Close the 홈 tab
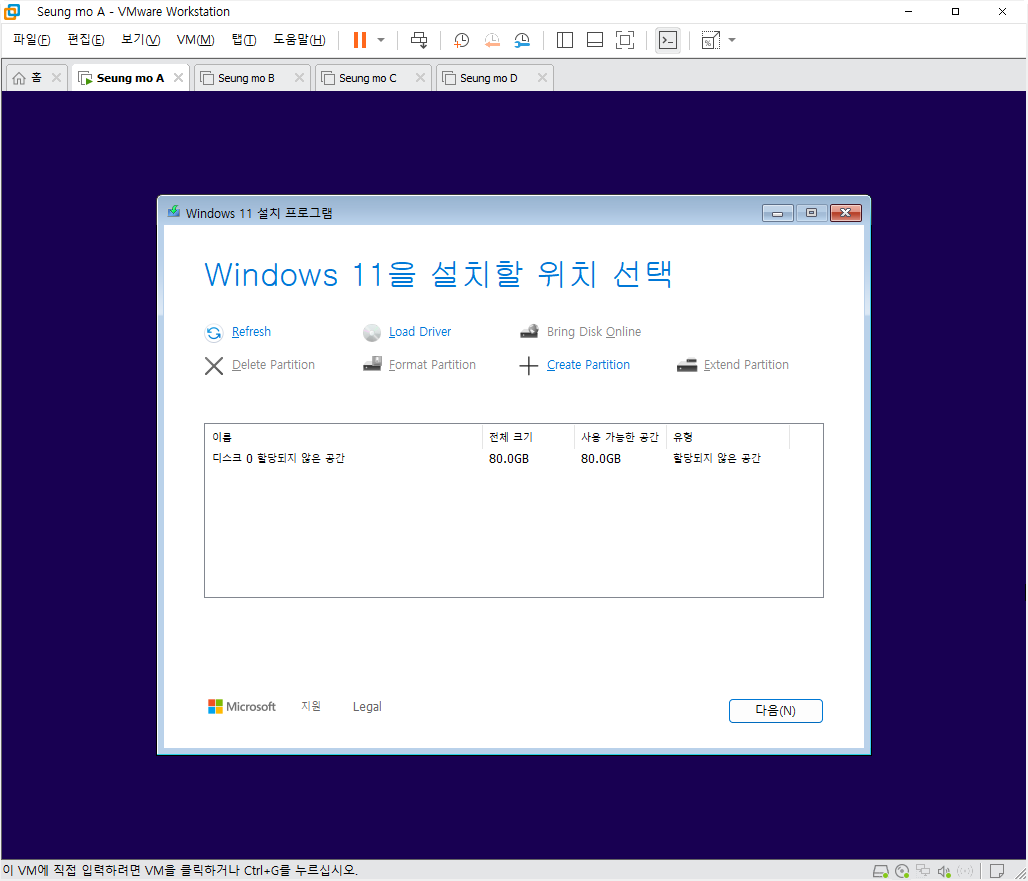Image resolution: width=1028 pixels, height=881 pixels. coord(56,78)
